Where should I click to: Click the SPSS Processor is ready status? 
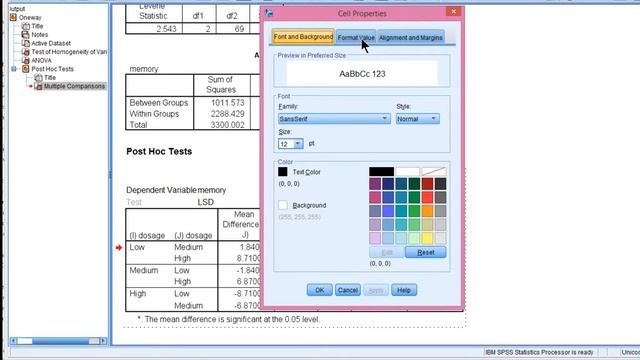pyautogui.click(x=539, y=352)
